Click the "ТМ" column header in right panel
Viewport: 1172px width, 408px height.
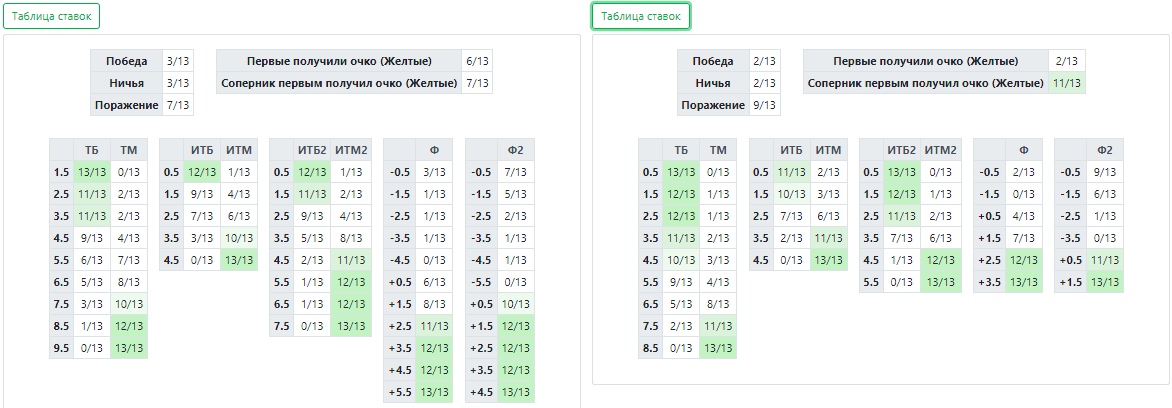(x=717, y=150)
